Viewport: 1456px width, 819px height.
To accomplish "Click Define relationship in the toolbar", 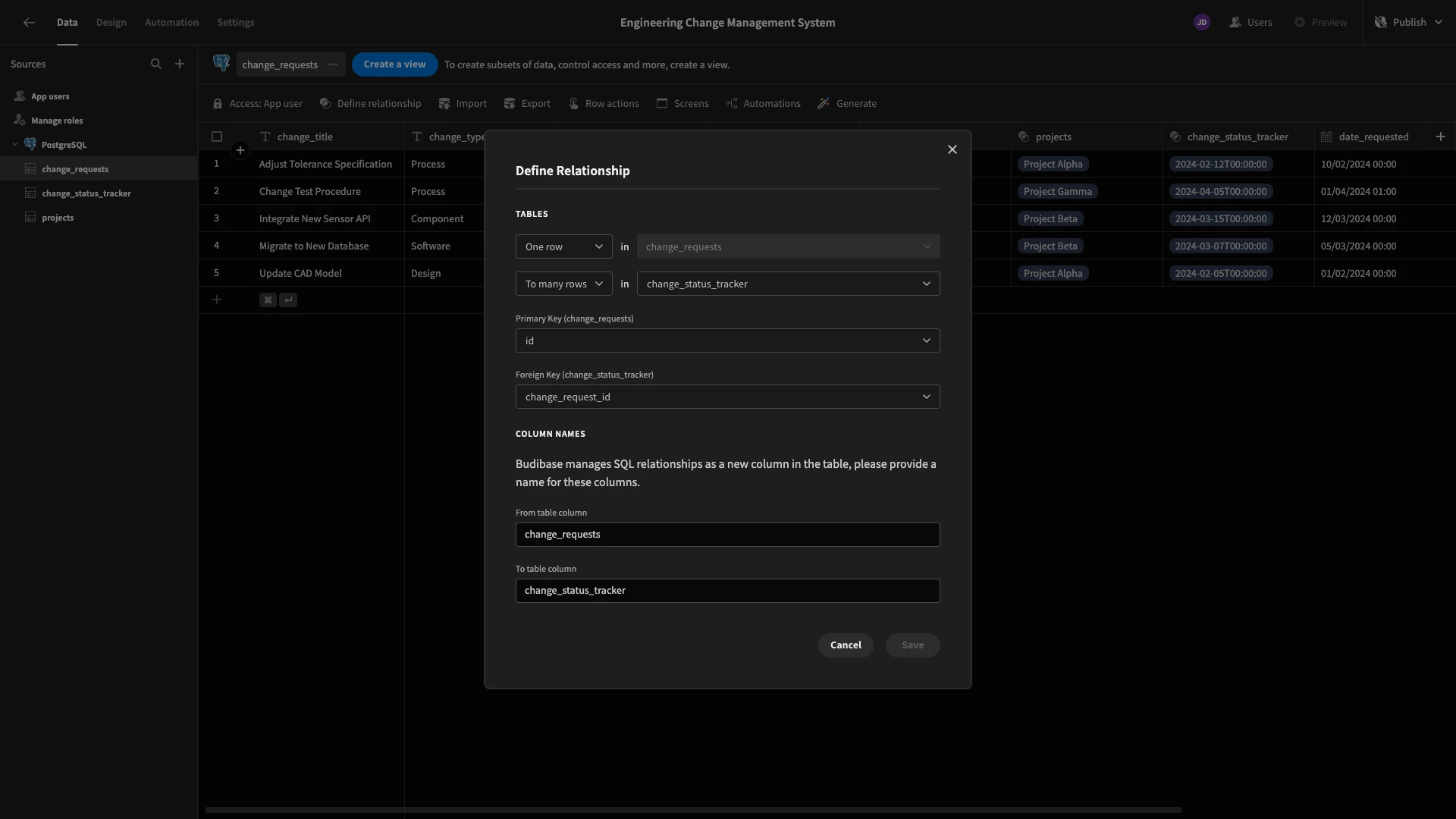I will (370, 104).
